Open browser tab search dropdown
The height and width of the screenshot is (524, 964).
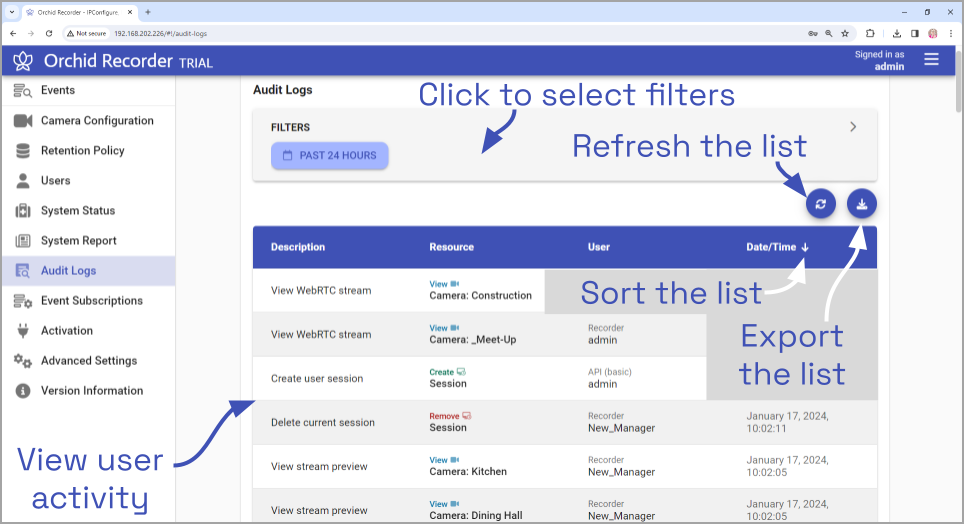pos(12,12)
